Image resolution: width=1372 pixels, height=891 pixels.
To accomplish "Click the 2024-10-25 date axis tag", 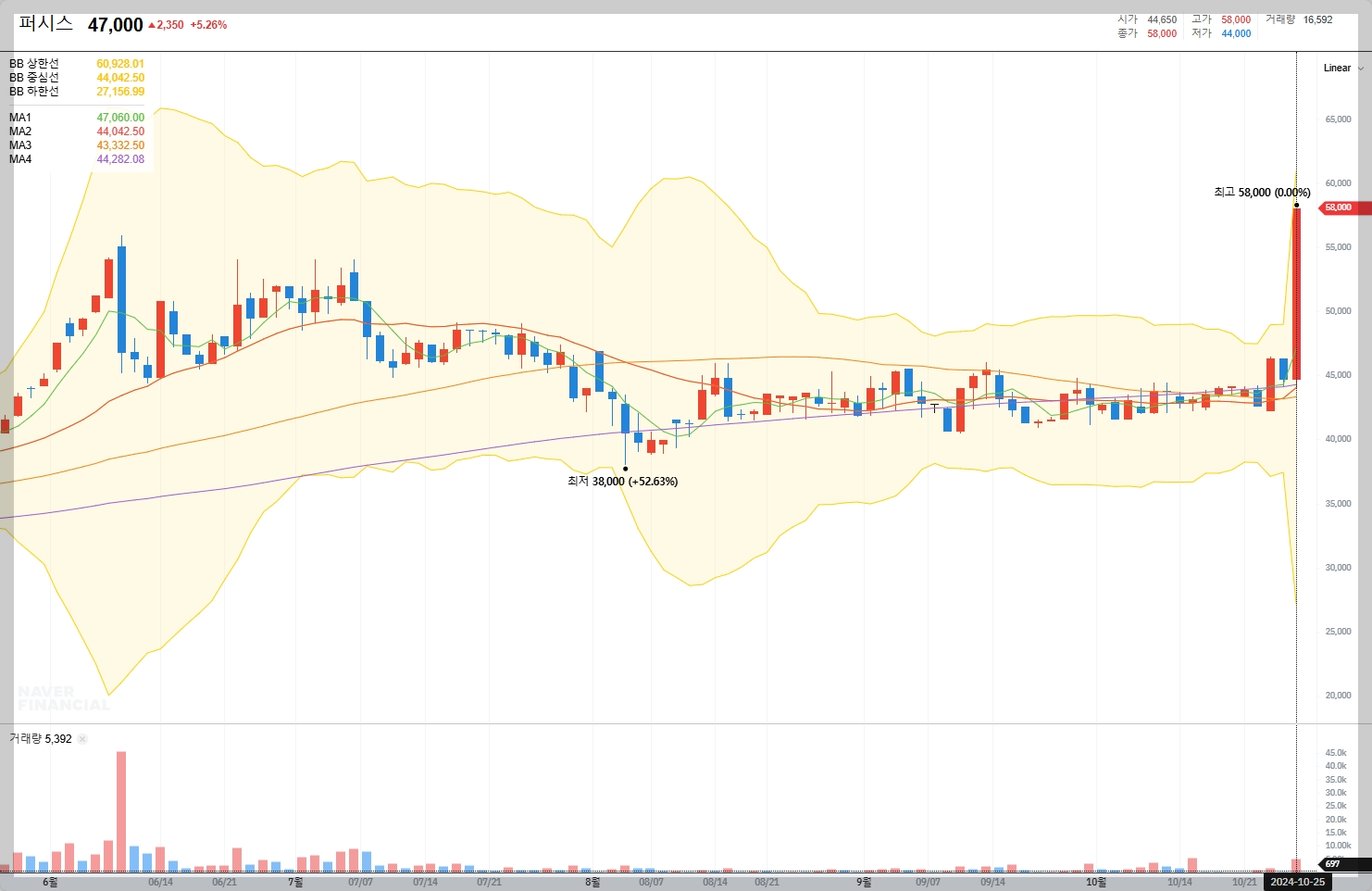I will (1297, 882).
